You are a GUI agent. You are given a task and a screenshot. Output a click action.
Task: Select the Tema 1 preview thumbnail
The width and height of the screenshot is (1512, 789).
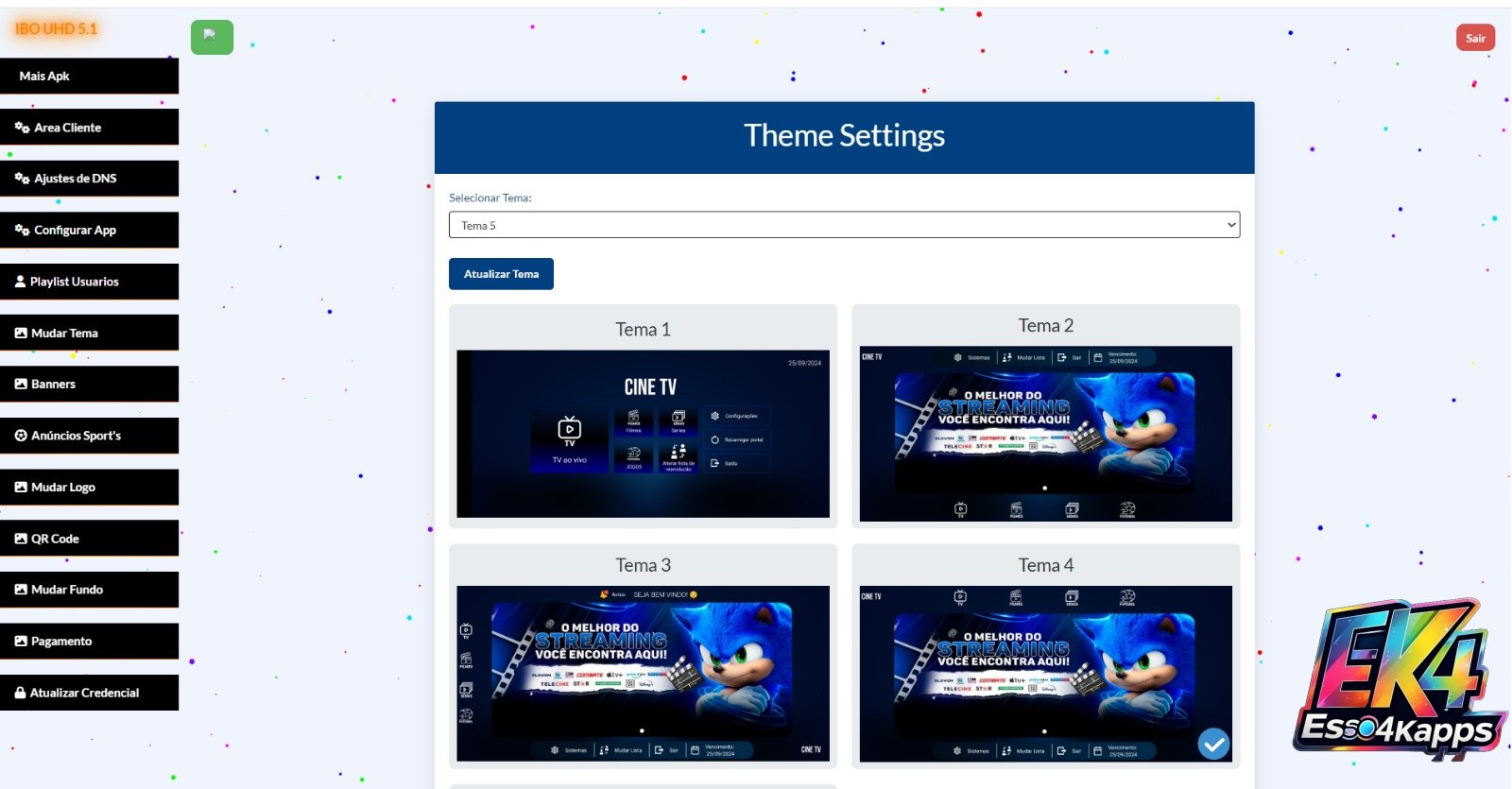click(x=643, y=434)
